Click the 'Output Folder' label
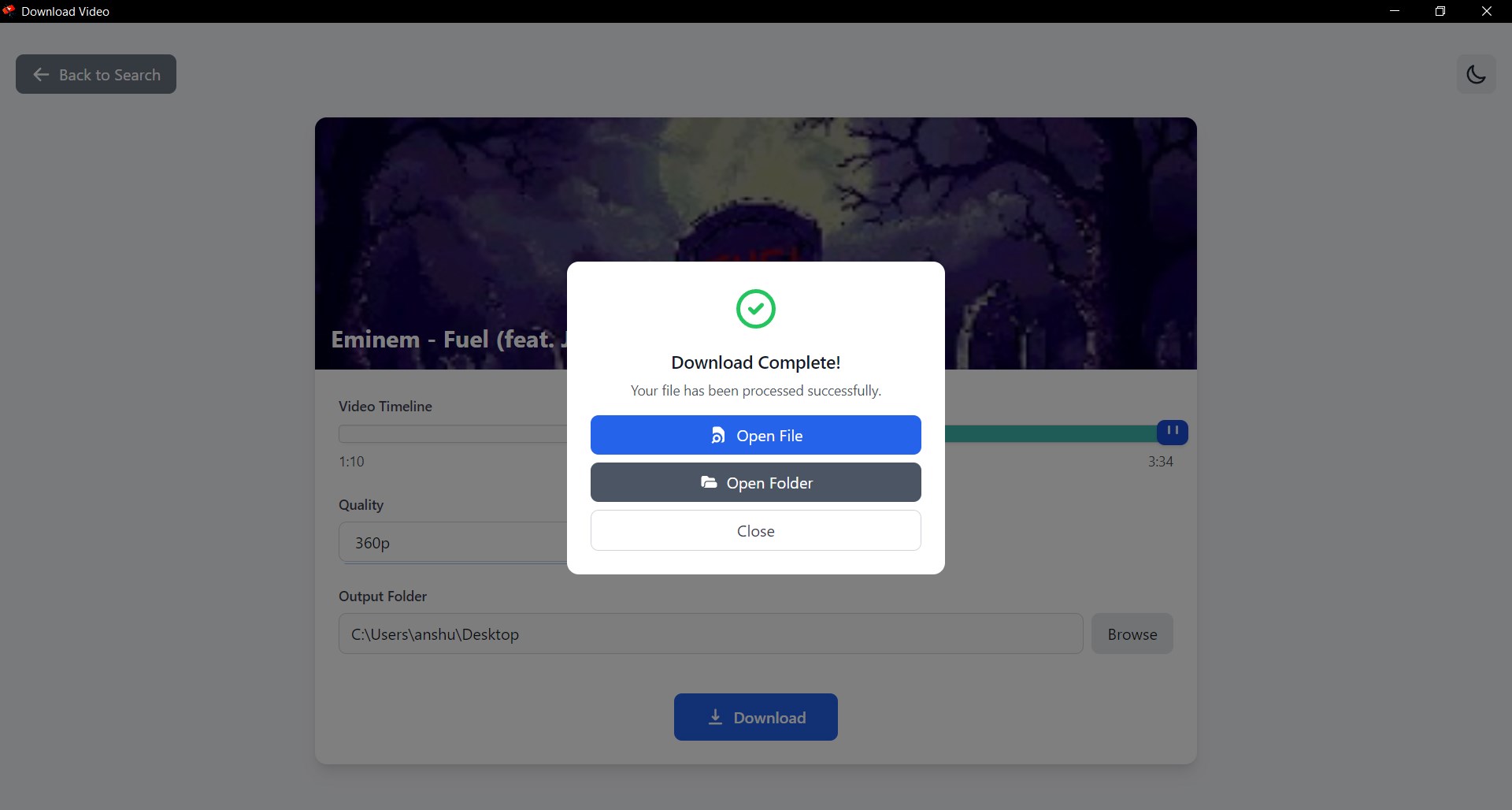The width and height of the screenshot is (1512, 810). [x=383, y=596]
